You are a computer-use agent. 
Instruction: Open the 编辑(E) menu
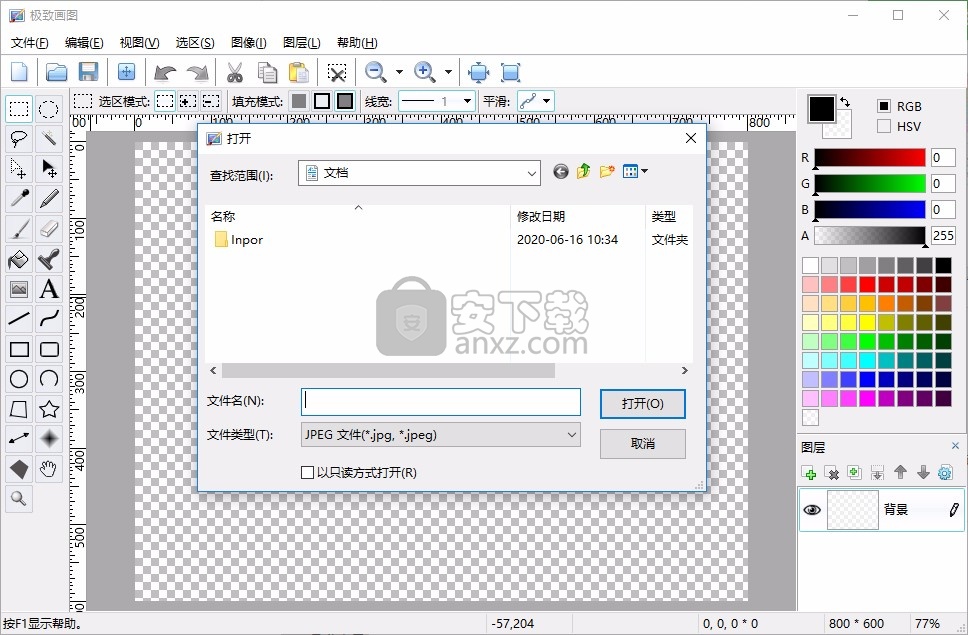84,43
